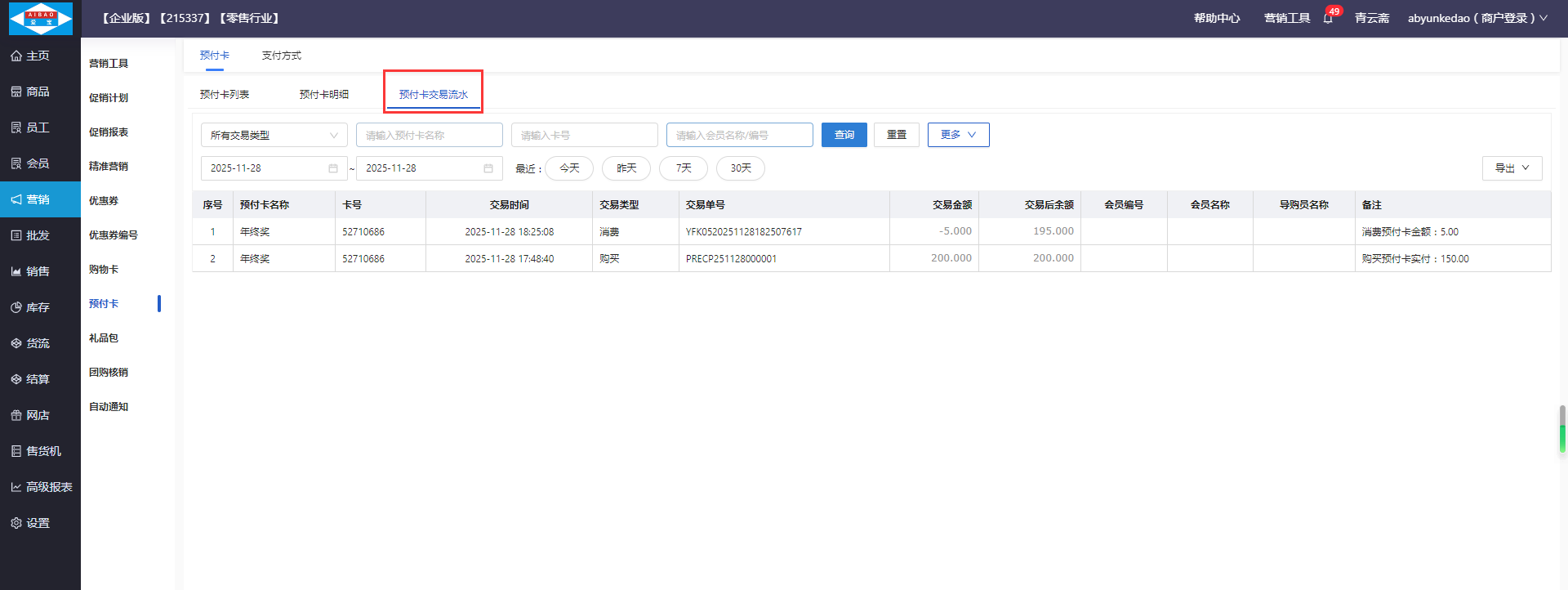The image size is (1568, 590).
Task: Switch to the 支付方式 tab
Action: (282, 56)
